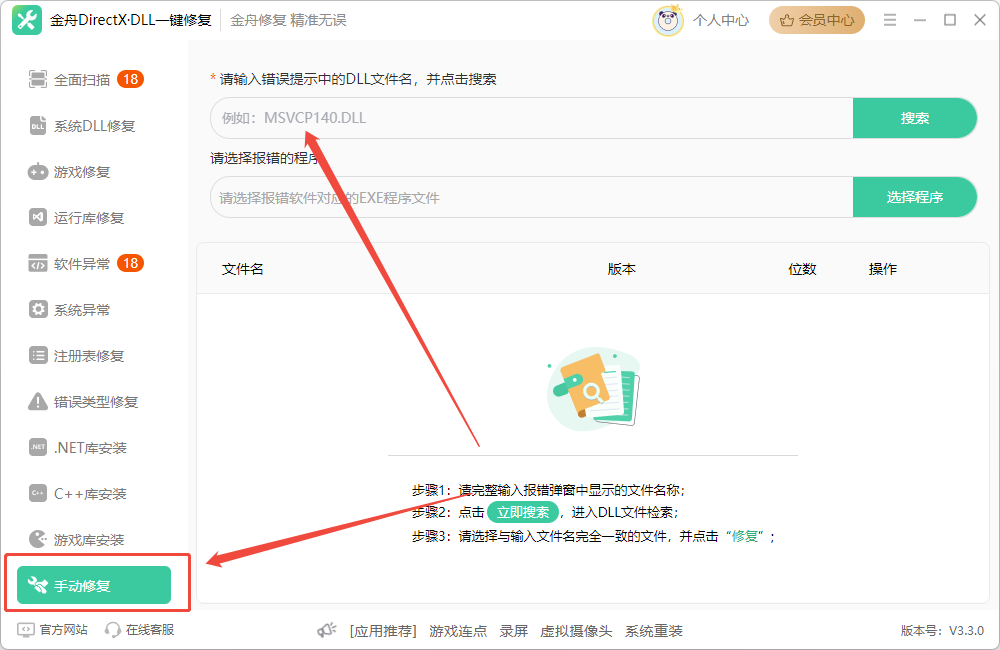Open 游戏连点 recommended app
Screen dimensions: 1000x650
[458, 631]
